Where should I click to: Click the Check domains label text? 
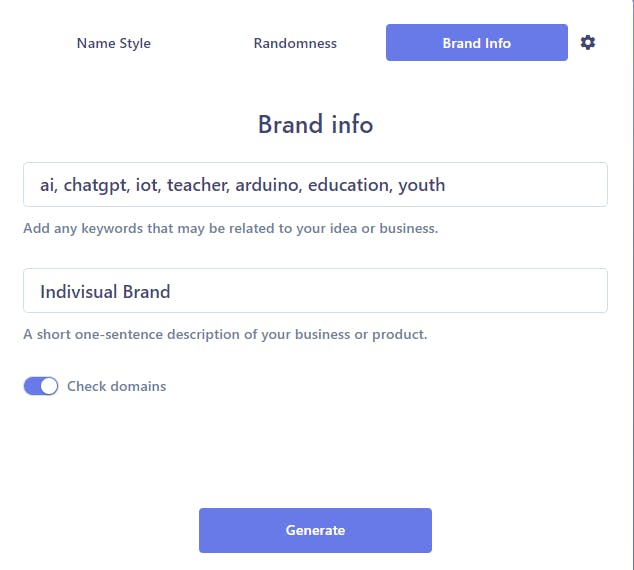tap(116, 386)
